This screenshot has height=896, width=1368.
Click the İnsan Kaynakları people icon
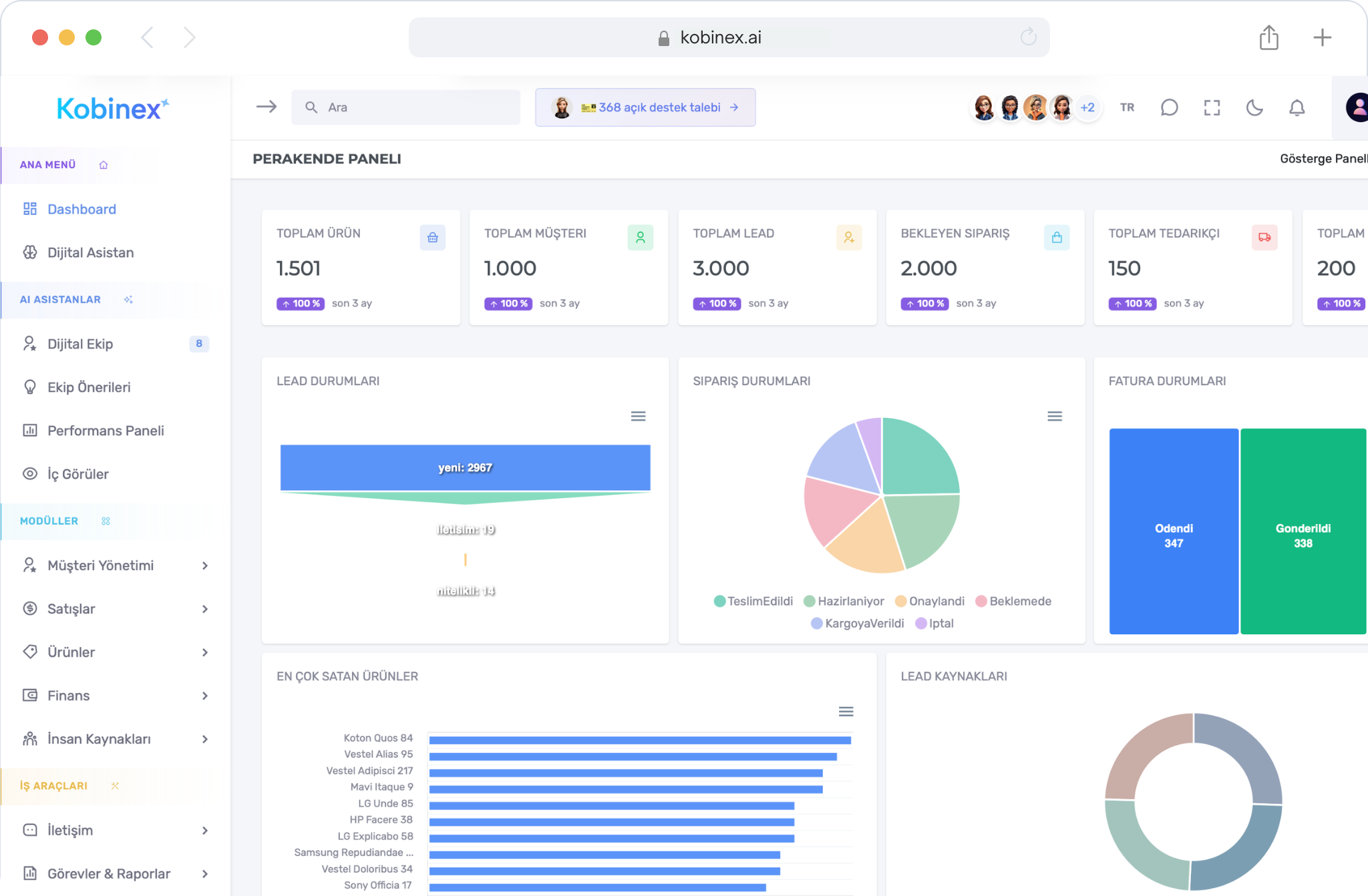(30, 738)
